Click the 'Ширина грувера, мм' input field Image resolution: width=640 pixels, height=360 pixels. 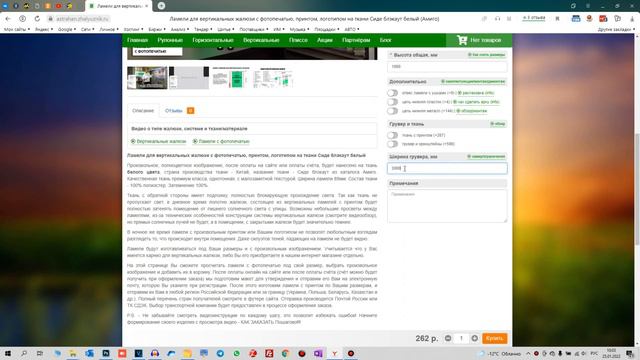click(447, 168)
